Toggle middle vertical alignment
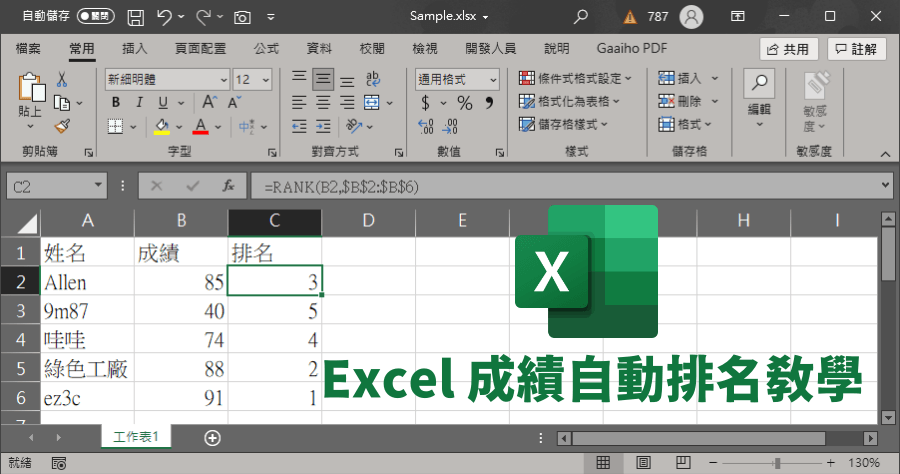Viewport: 900px width, 474px height. (323, 79)
